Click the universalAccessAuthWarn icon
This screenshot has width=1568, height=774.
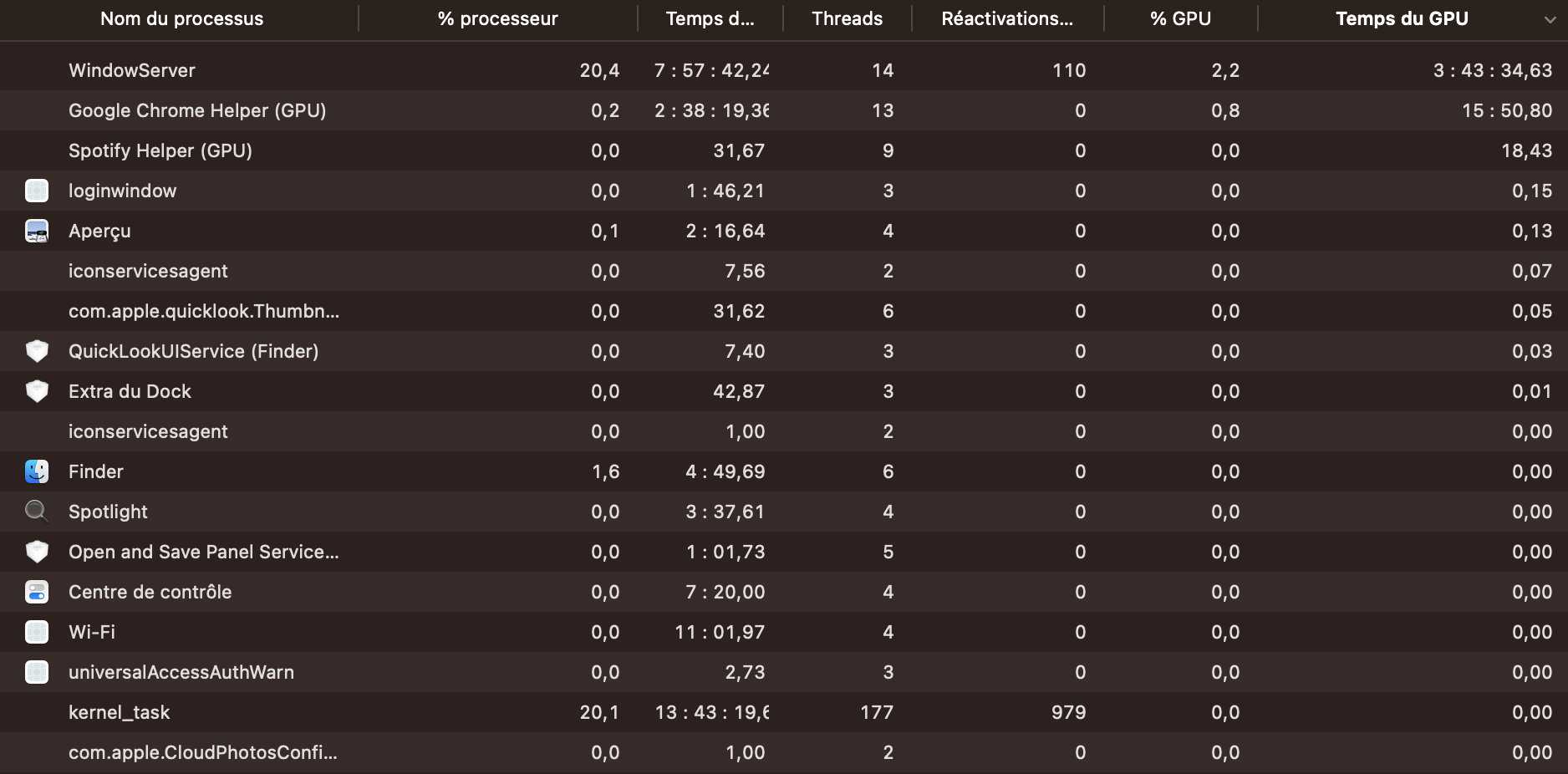click(37, 672)
